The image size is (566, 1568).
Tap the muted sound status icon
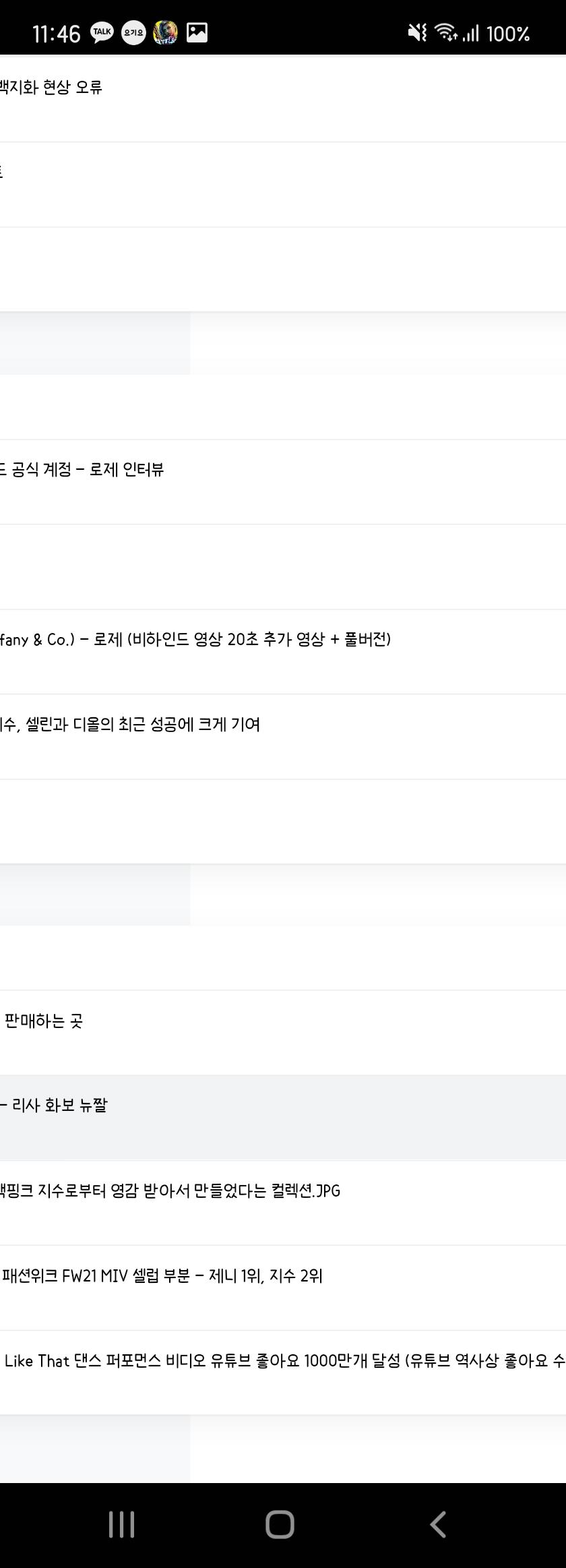click(x=418, y=32)
